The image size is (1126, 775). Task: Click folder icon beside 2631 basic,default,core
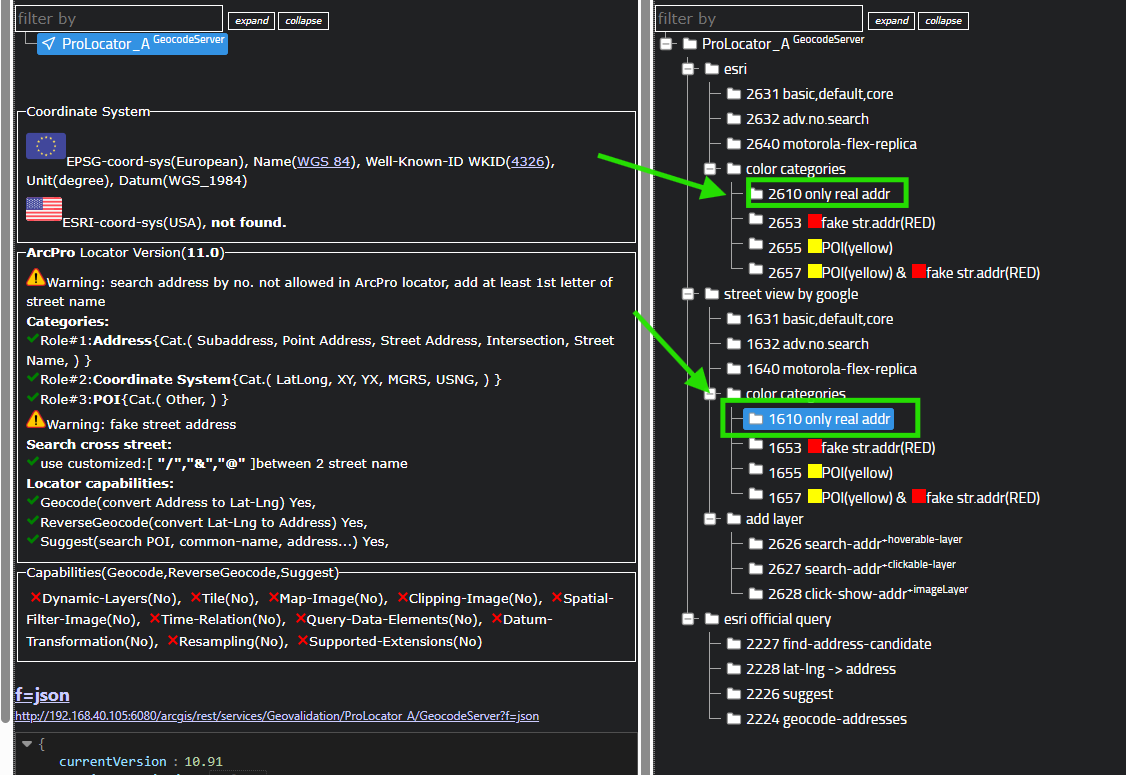[734, 94]
